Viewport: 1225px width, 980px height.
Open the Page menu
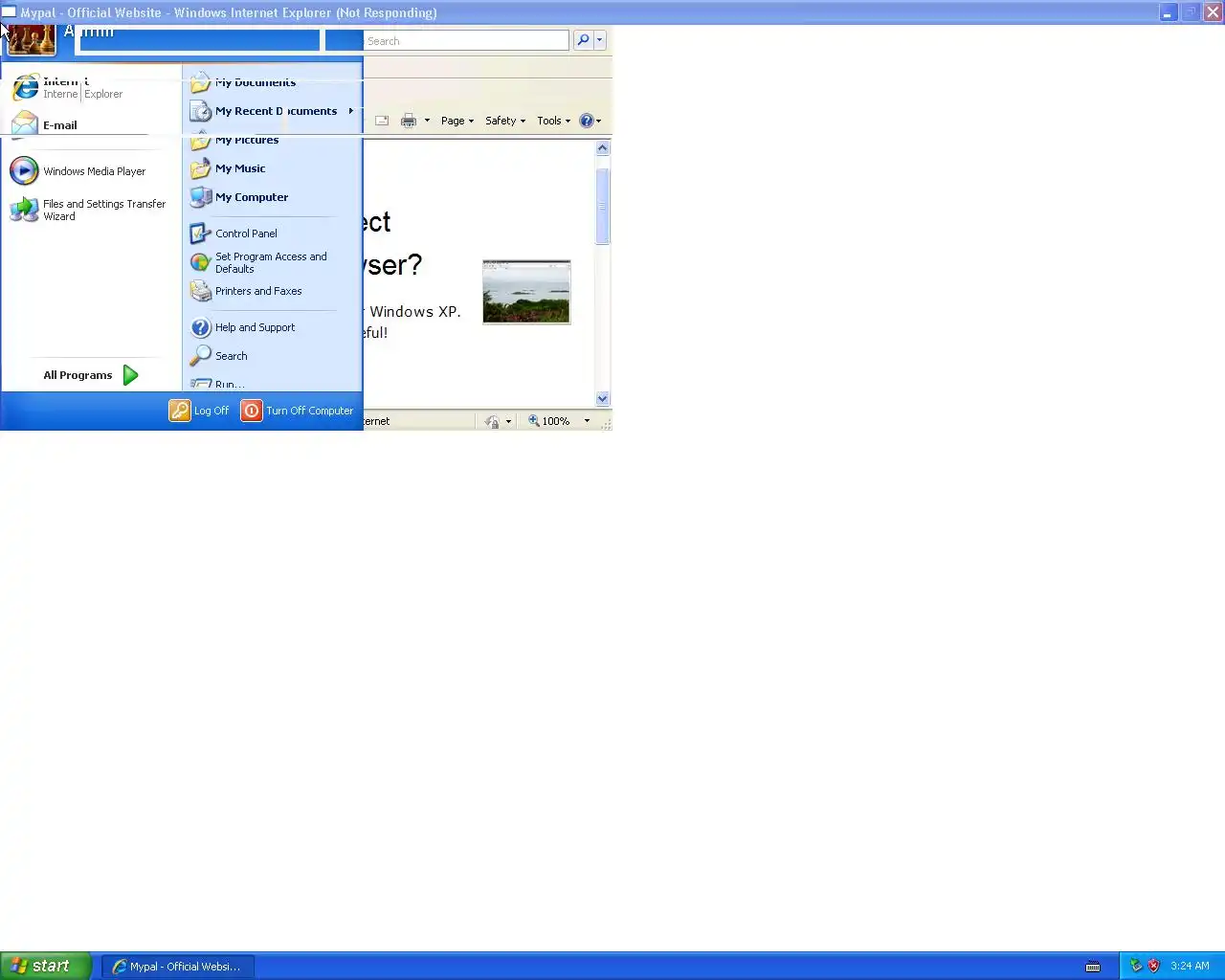pyautogui.click(x=457, y=121)
